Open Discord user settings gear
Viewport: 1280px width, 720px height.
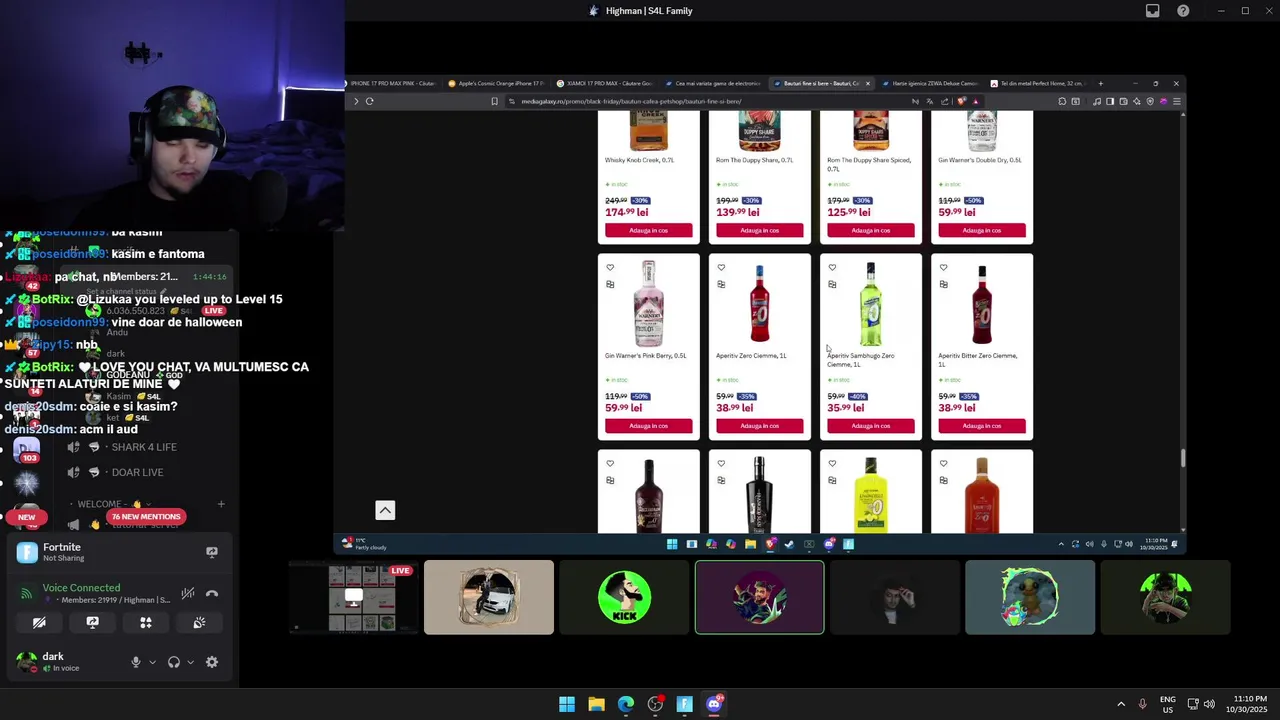(x=212, y=662)
